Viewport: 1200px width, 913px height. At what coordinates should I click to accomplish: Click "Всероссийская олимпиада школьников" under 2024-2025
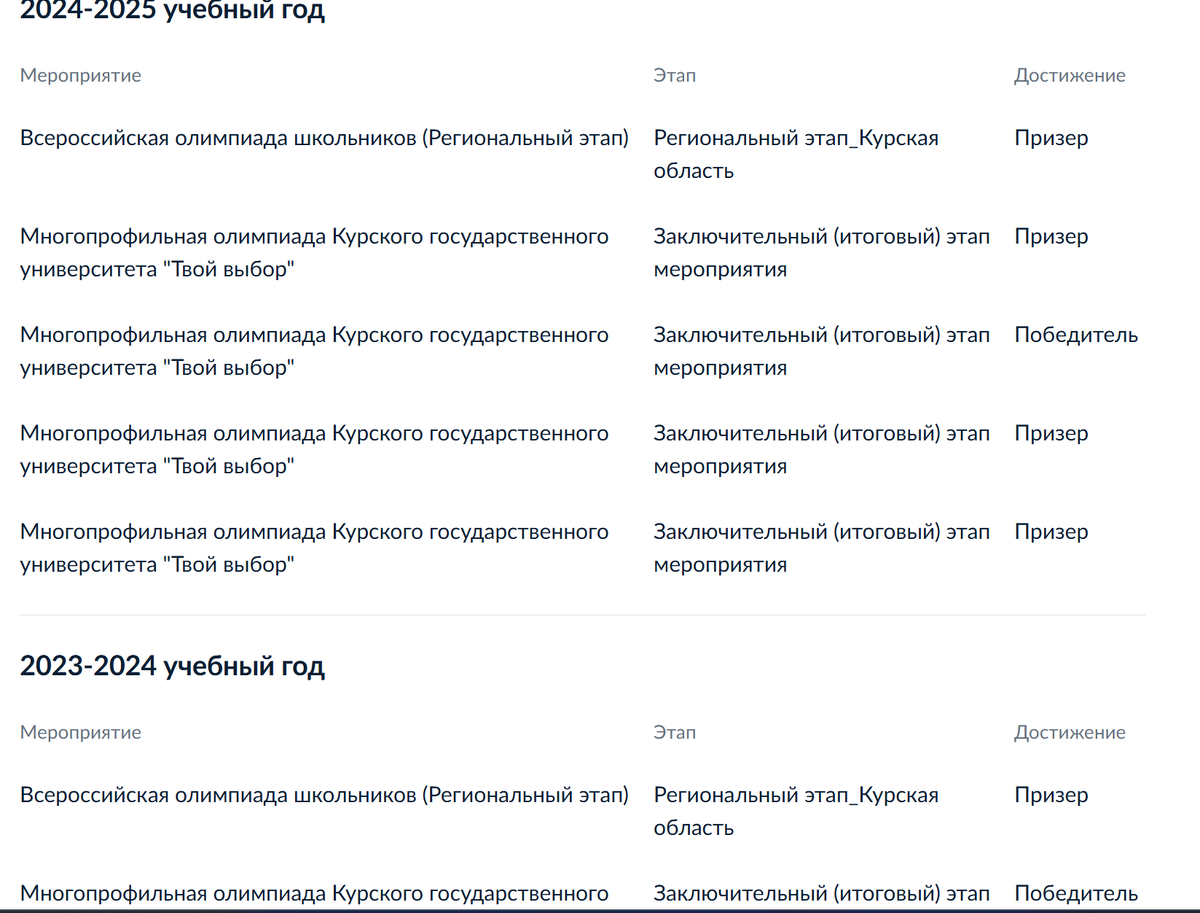pos(325,138)
